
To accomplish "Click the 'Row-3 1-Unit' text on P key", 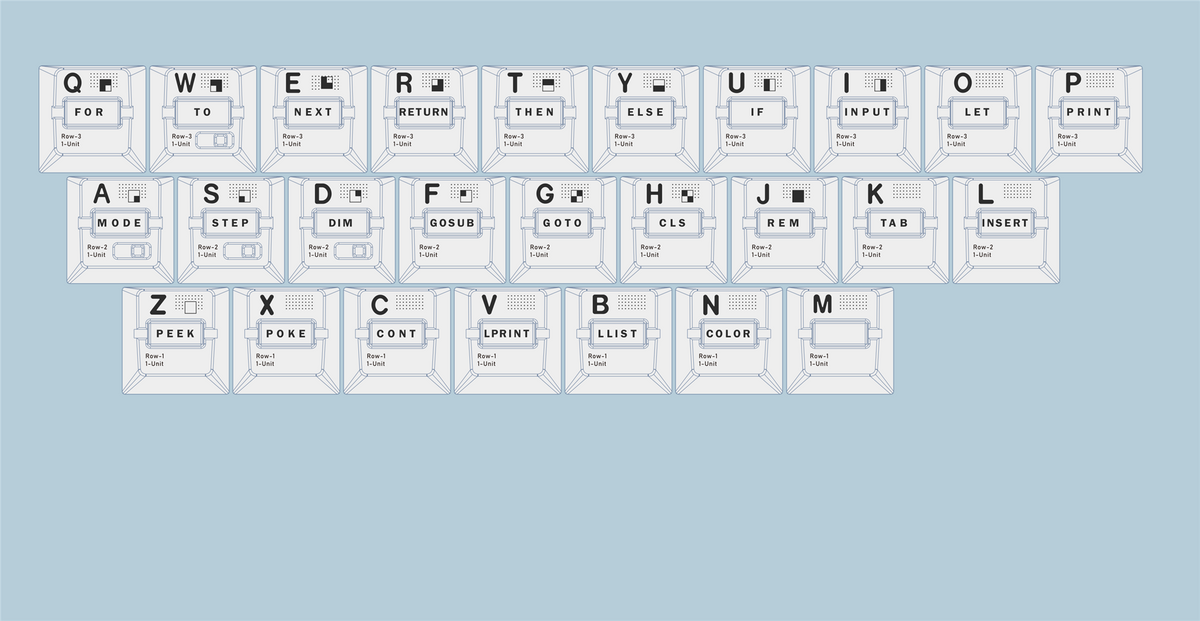I will click(1068, 140).
